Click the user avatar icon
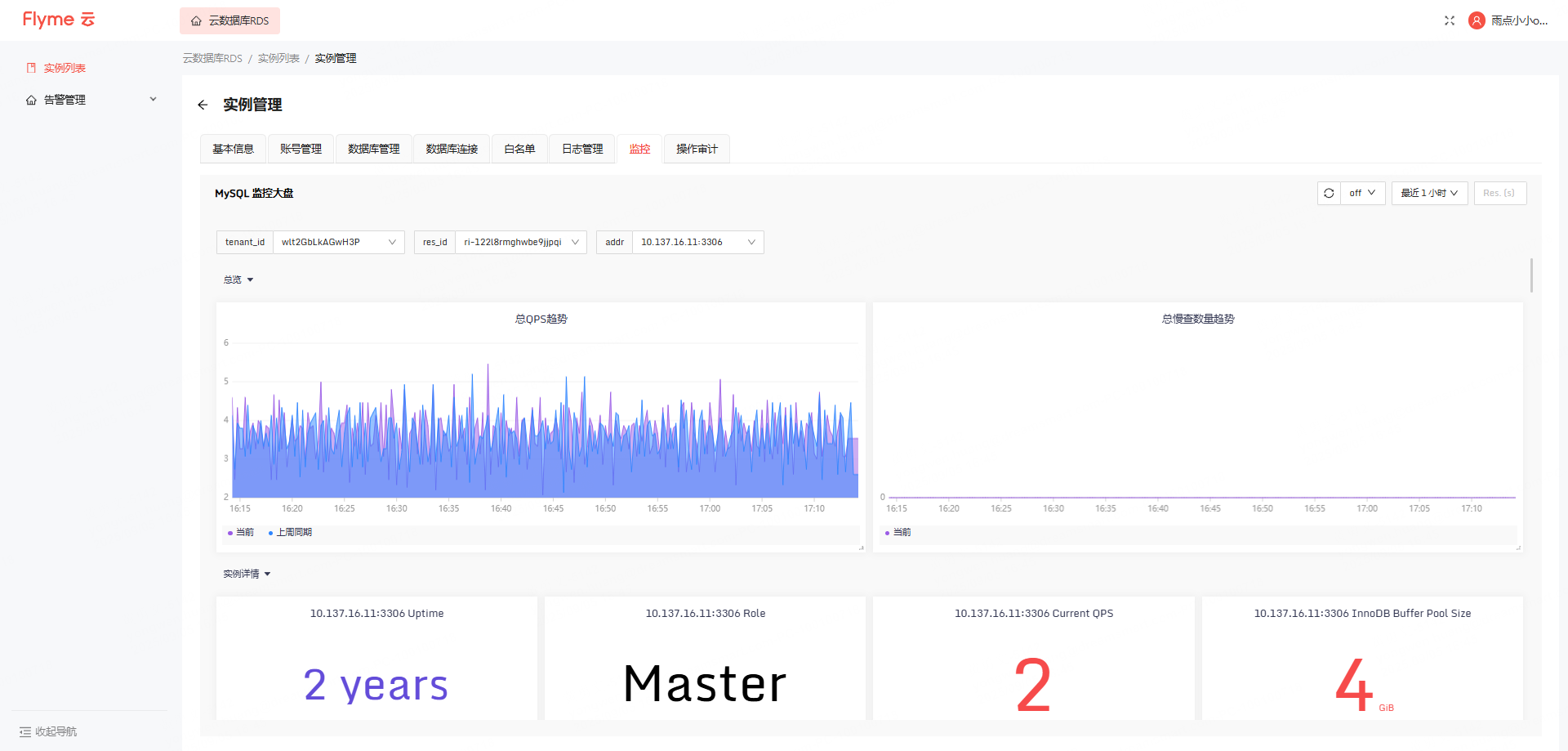This screenshot has width=1568, height=751. point(1477,20)
